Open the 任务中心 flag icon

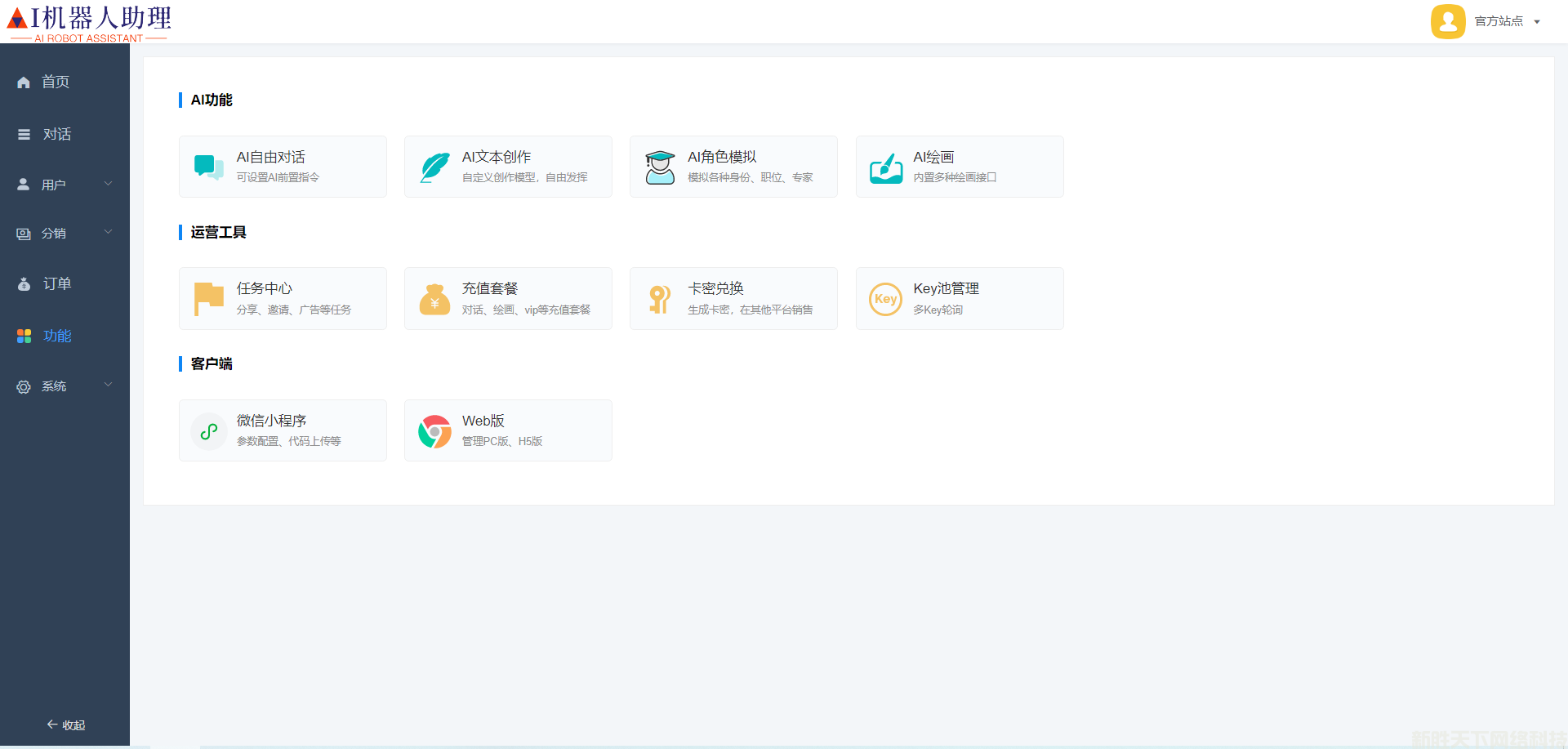[x=209, y=299]
